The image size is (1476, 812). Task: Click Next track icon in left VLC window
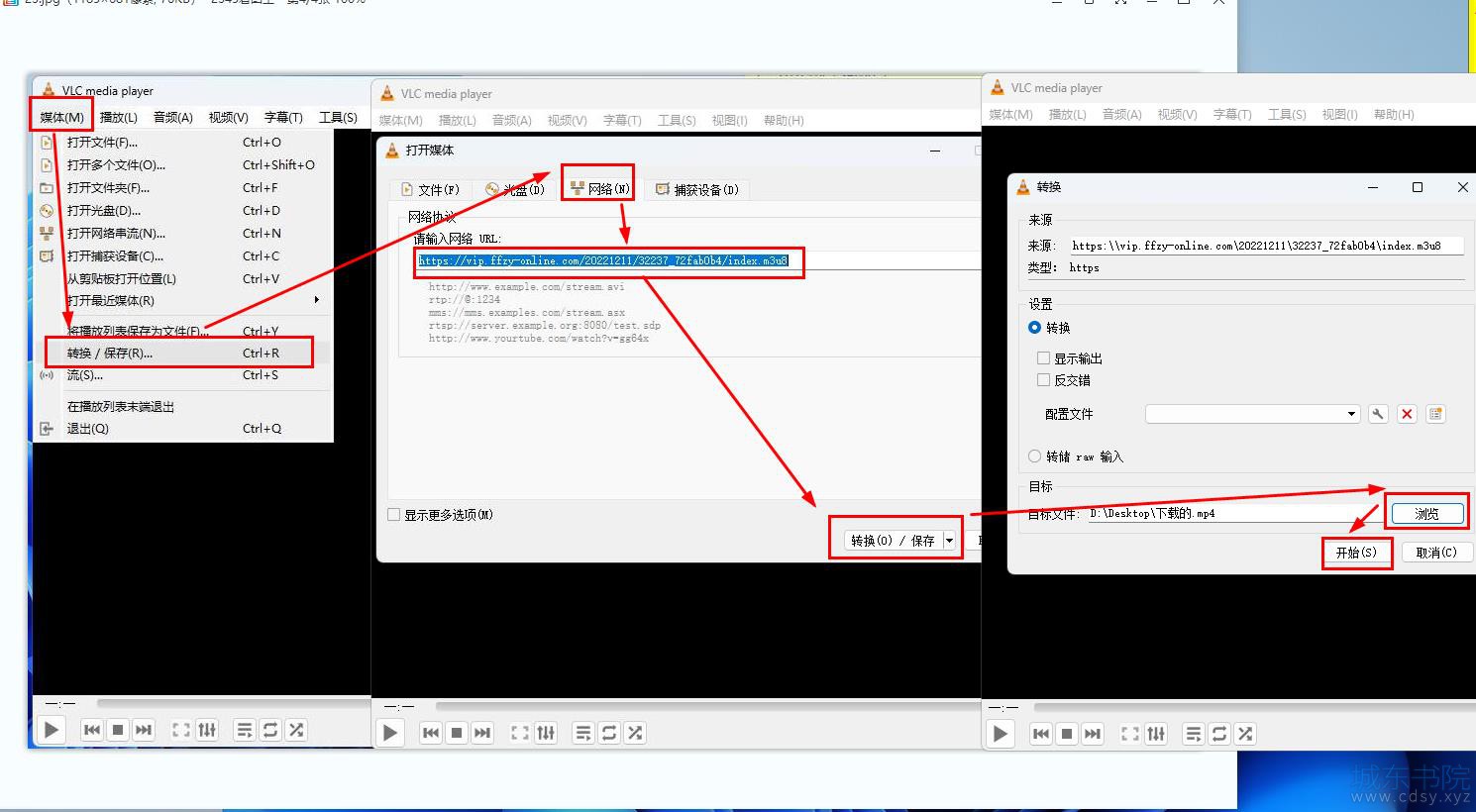(x=144, y=730)
